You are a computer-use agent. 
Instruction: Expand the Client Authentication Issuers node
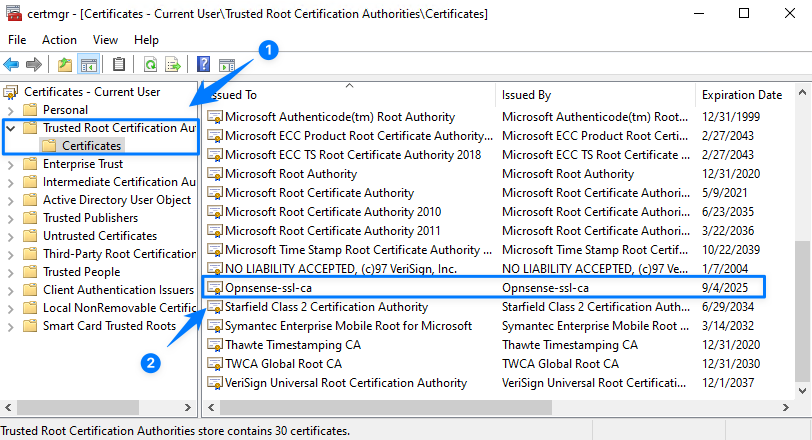(10, 290)
